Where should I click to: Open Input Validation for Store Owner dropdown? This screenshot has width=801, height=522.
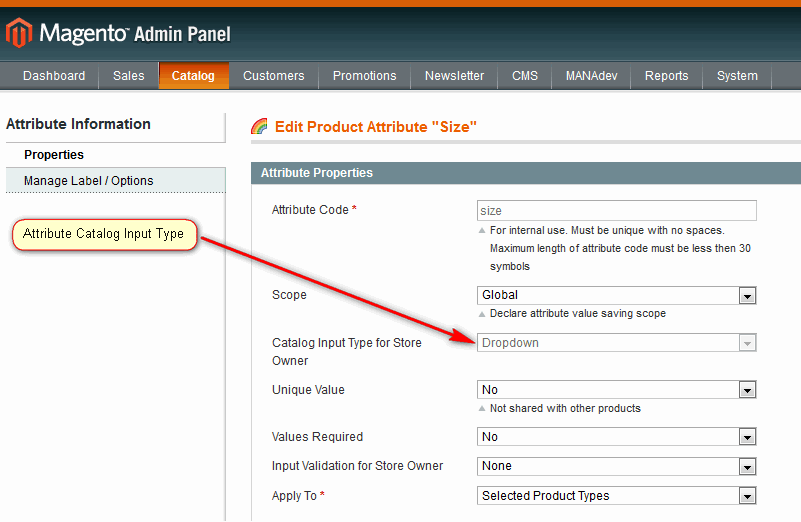click(x=617, y=466)
